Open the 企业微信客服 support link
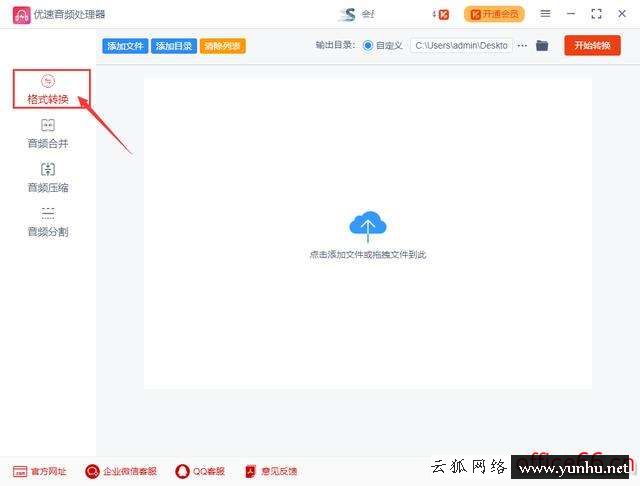The width and height of the screenshot is (640, 486). tap(121, 471)
